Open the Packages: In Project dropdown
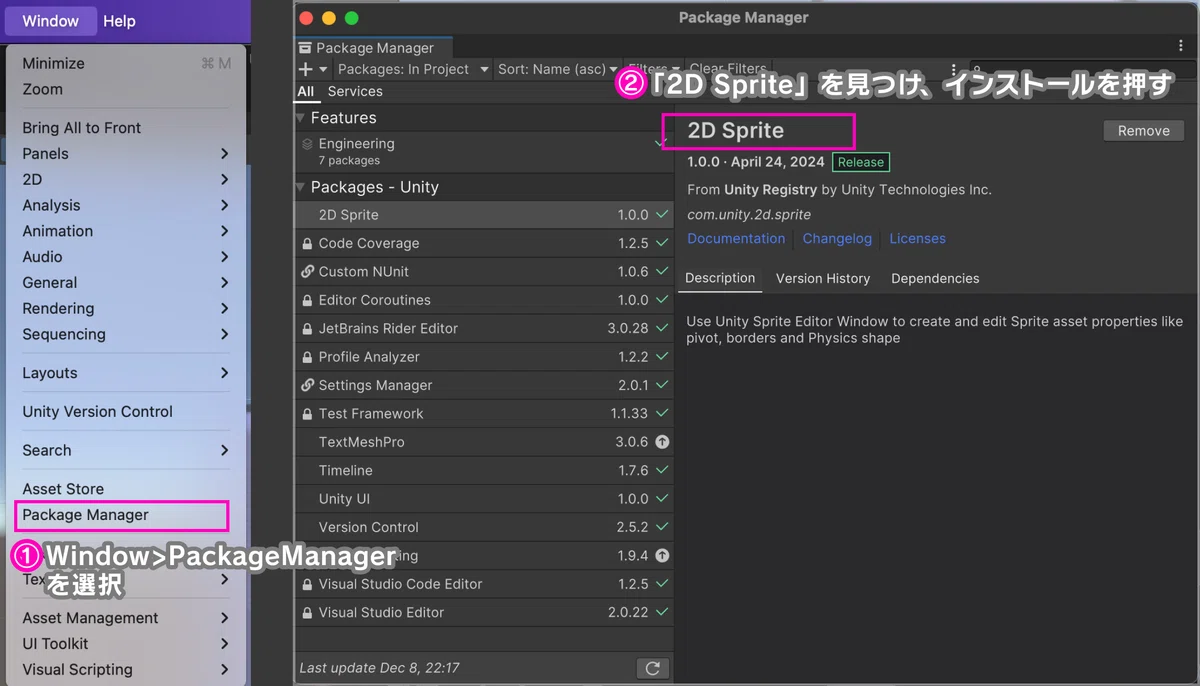 (412, 69)
